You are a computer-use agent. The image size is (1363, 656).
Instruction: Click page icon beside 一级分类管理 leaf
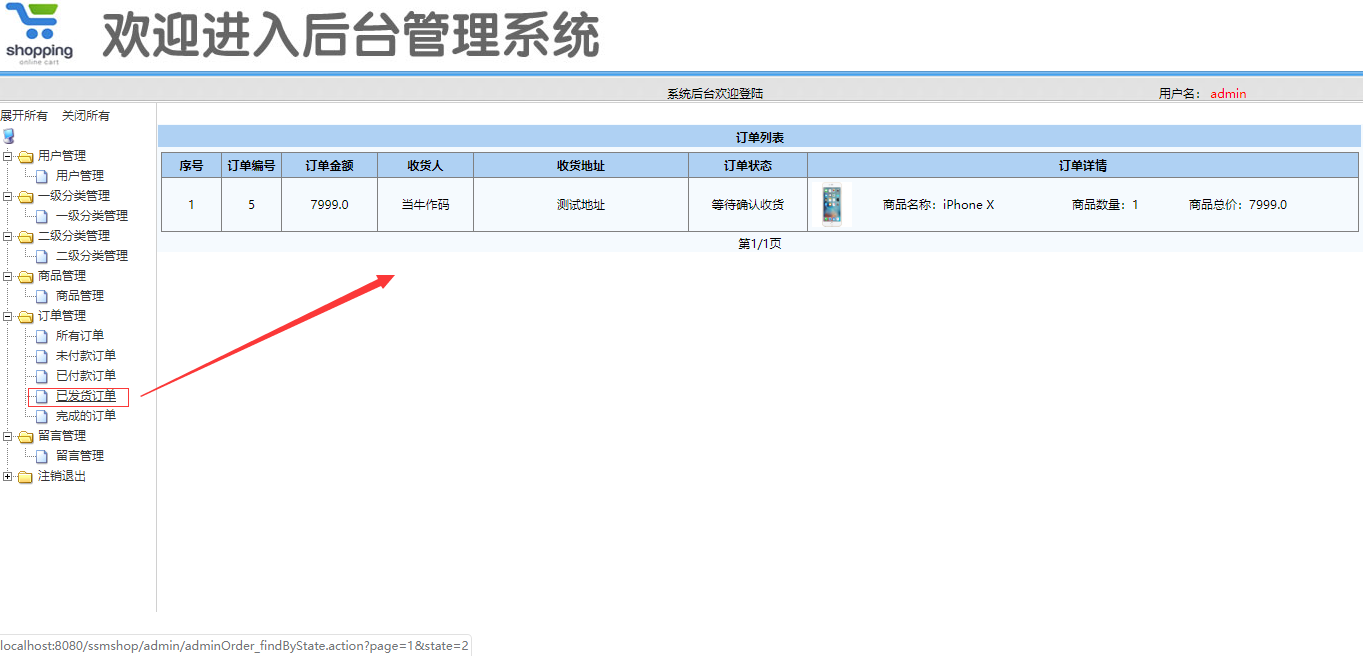tap(42, 216)
